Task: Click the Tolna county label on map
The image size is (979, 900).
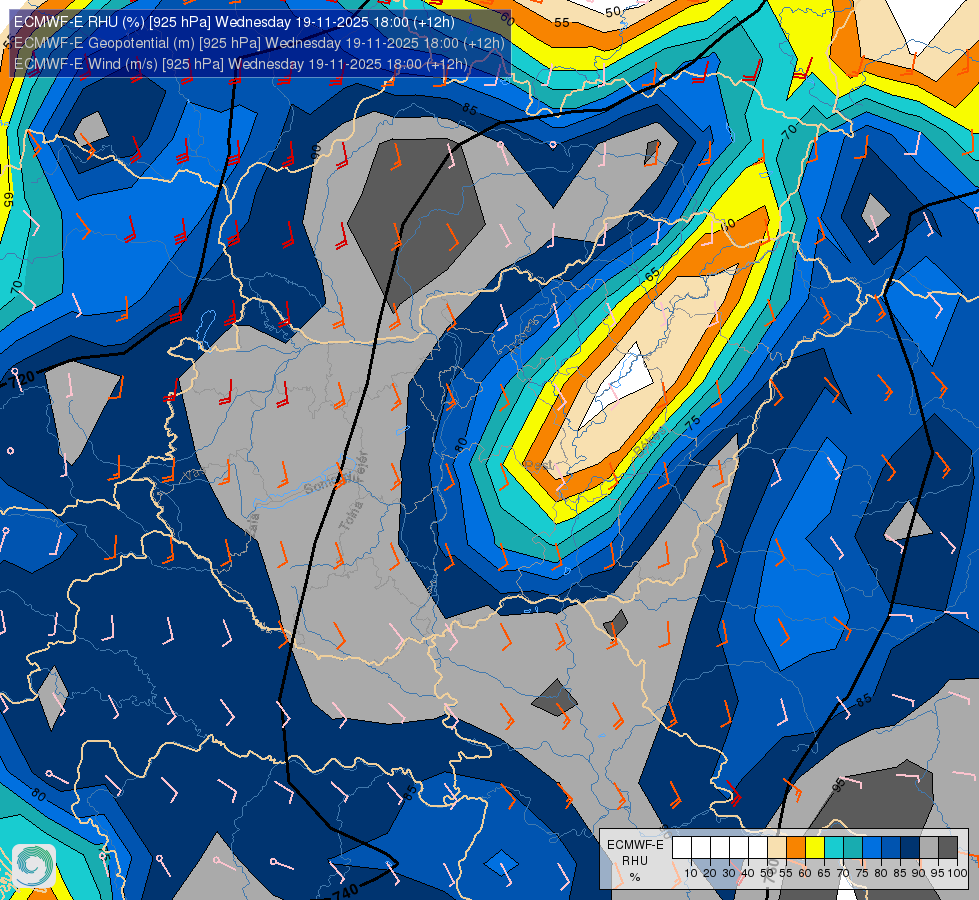Action: point(351,516)
